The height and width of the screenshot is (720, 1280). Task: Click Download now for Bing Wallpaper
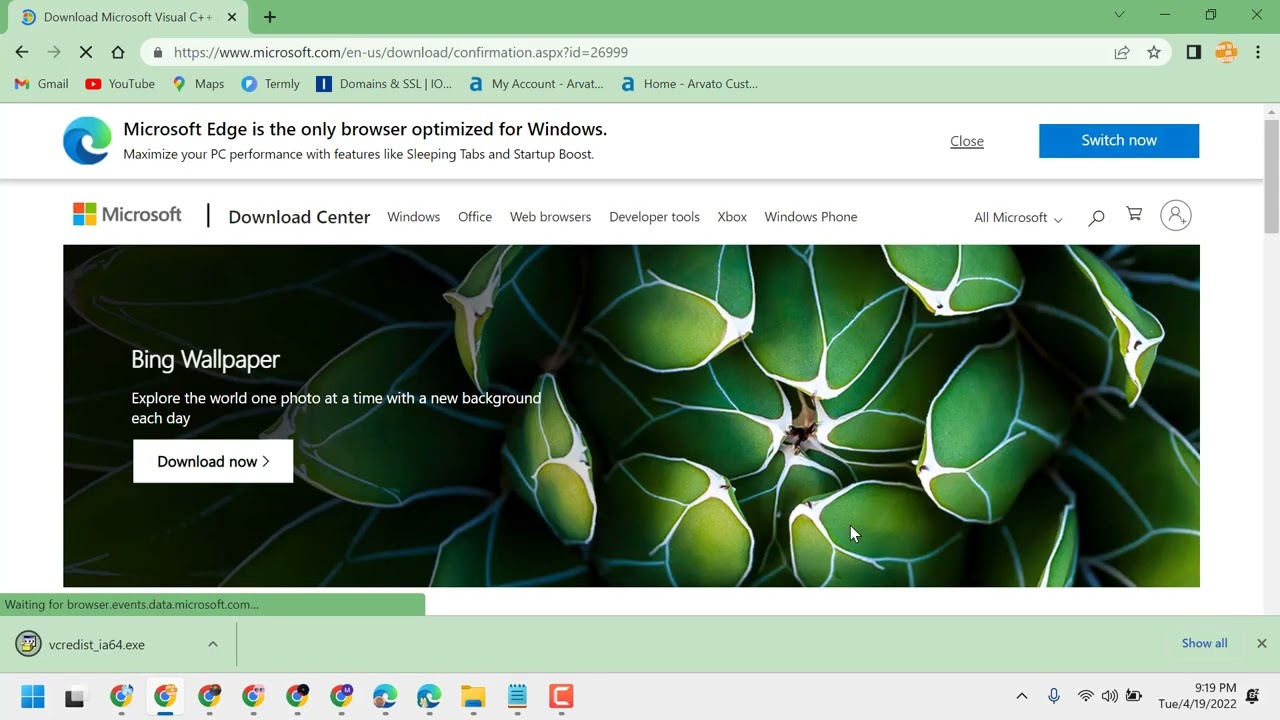point(213,461)
